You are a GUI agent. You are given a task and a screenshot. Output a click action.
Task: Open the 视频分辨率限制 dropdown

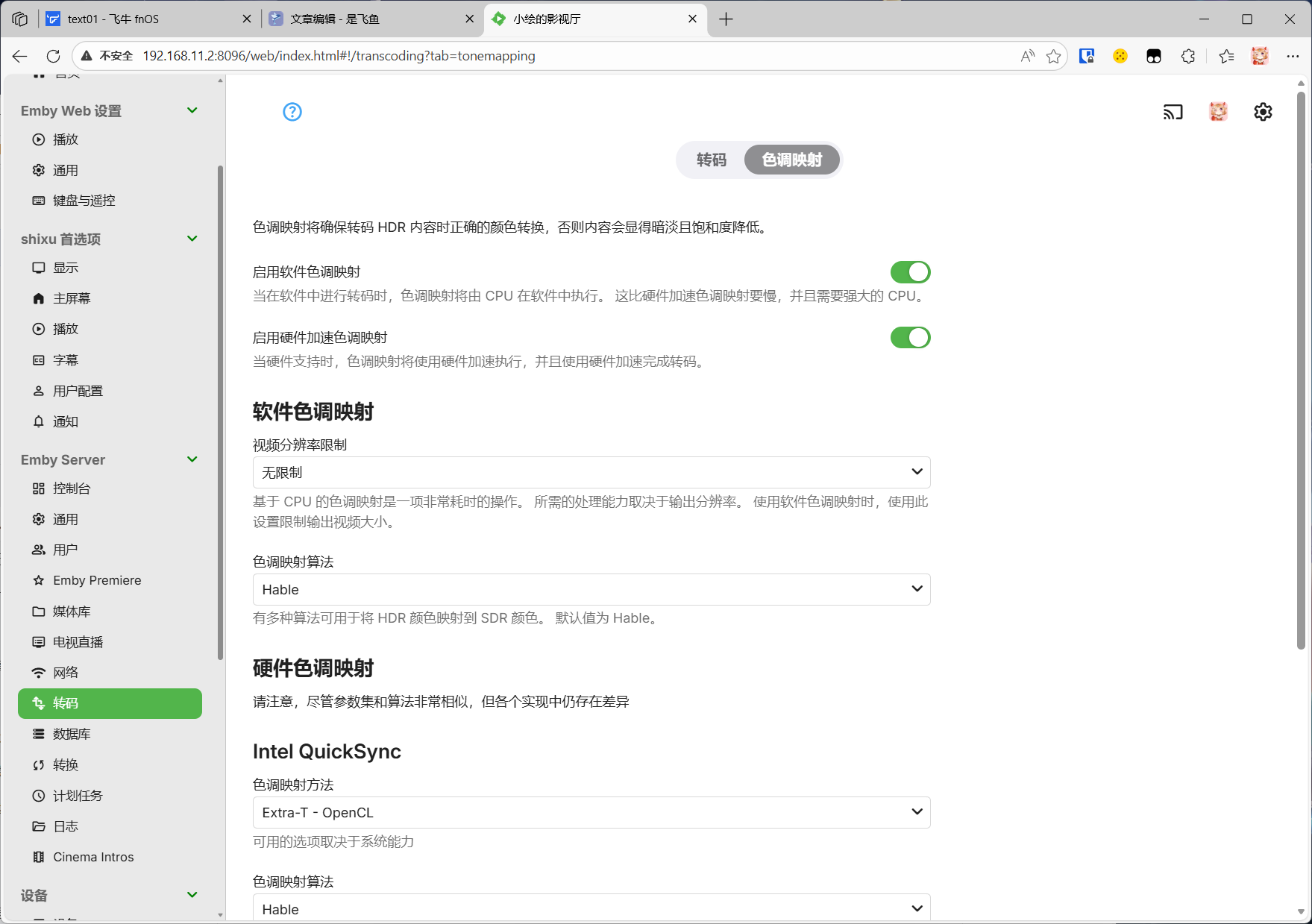point(591,472)
